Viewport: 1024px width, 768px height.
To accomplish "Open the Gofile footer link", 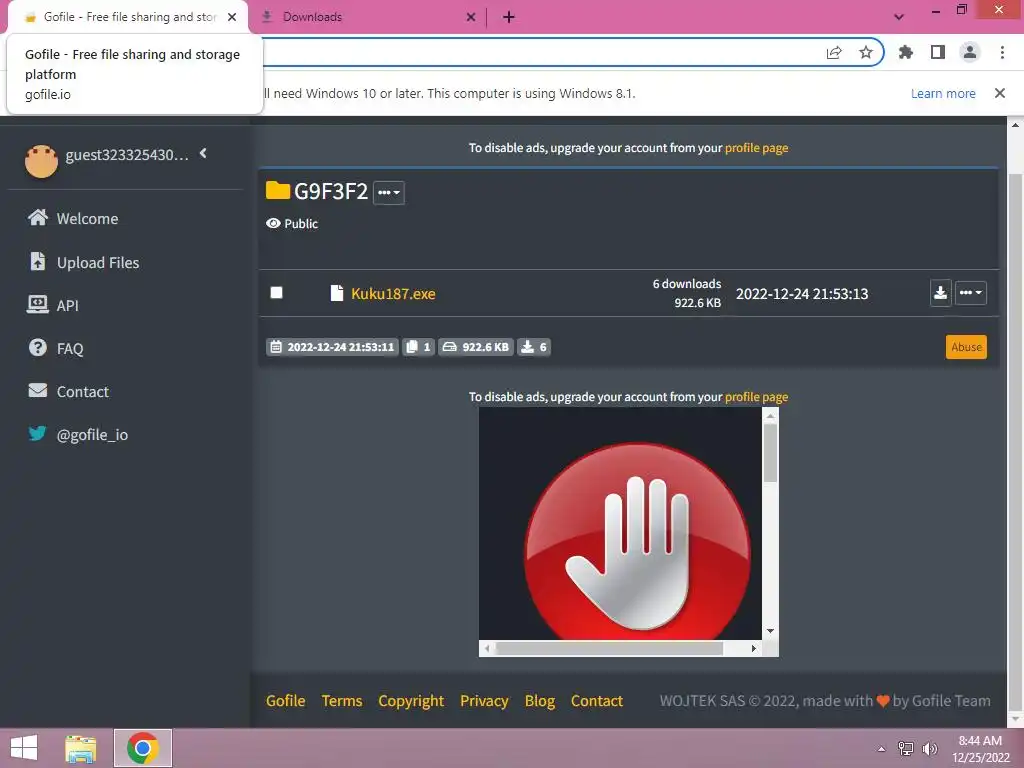I will click(x=285, y=701).
